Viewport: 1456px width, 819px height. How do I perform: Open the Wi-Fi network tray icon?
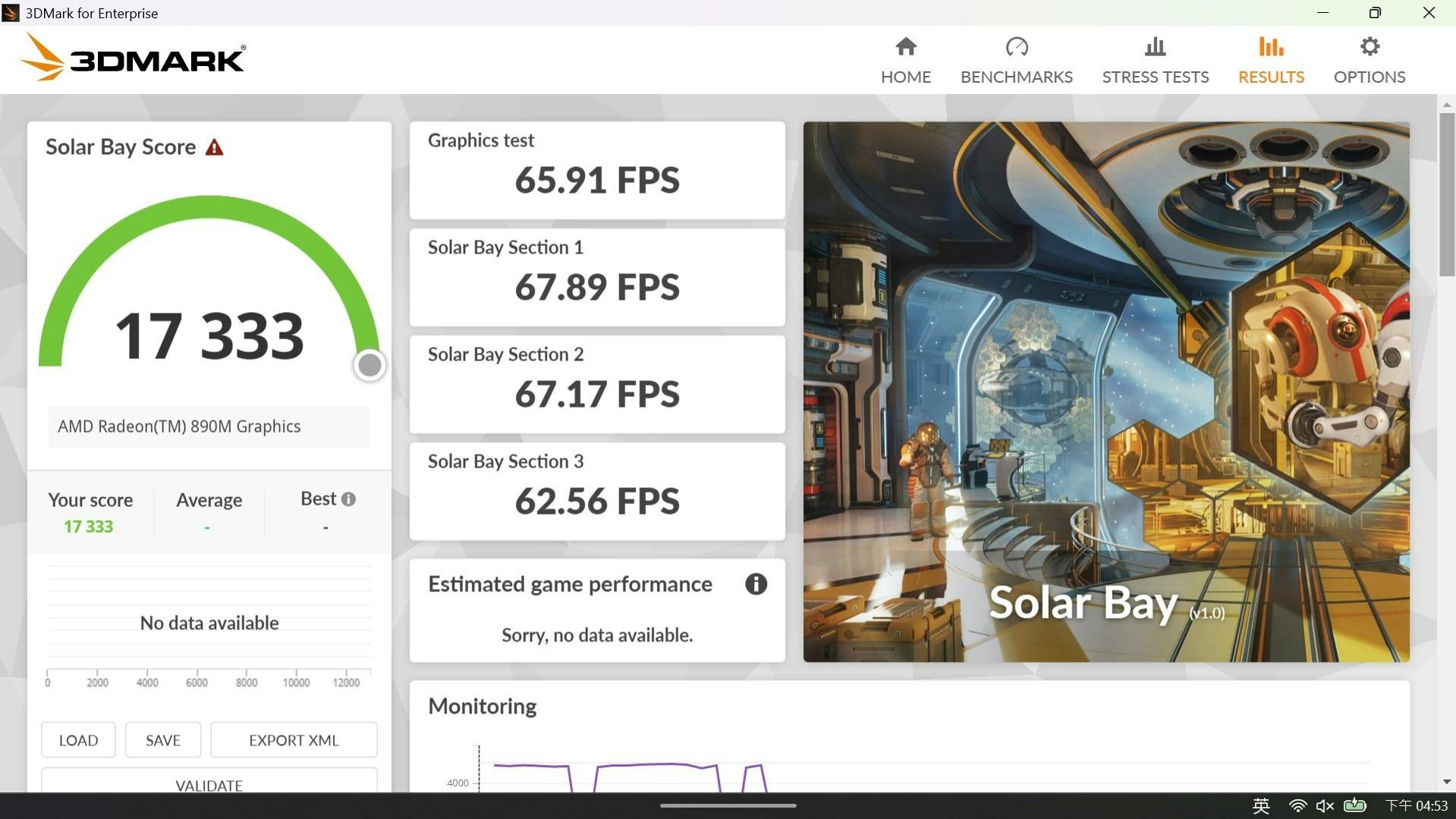coord(1297,805)
